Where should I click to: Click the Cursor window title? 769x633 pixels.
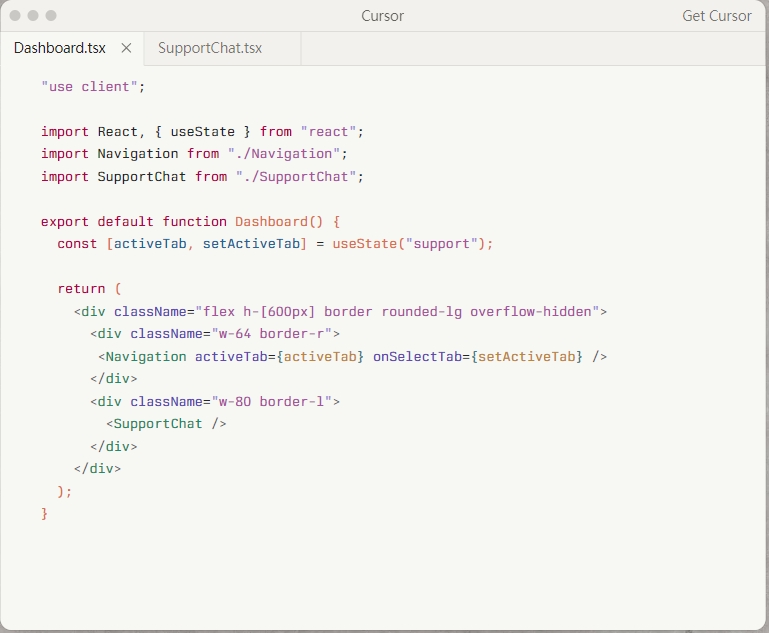[383, 16]
